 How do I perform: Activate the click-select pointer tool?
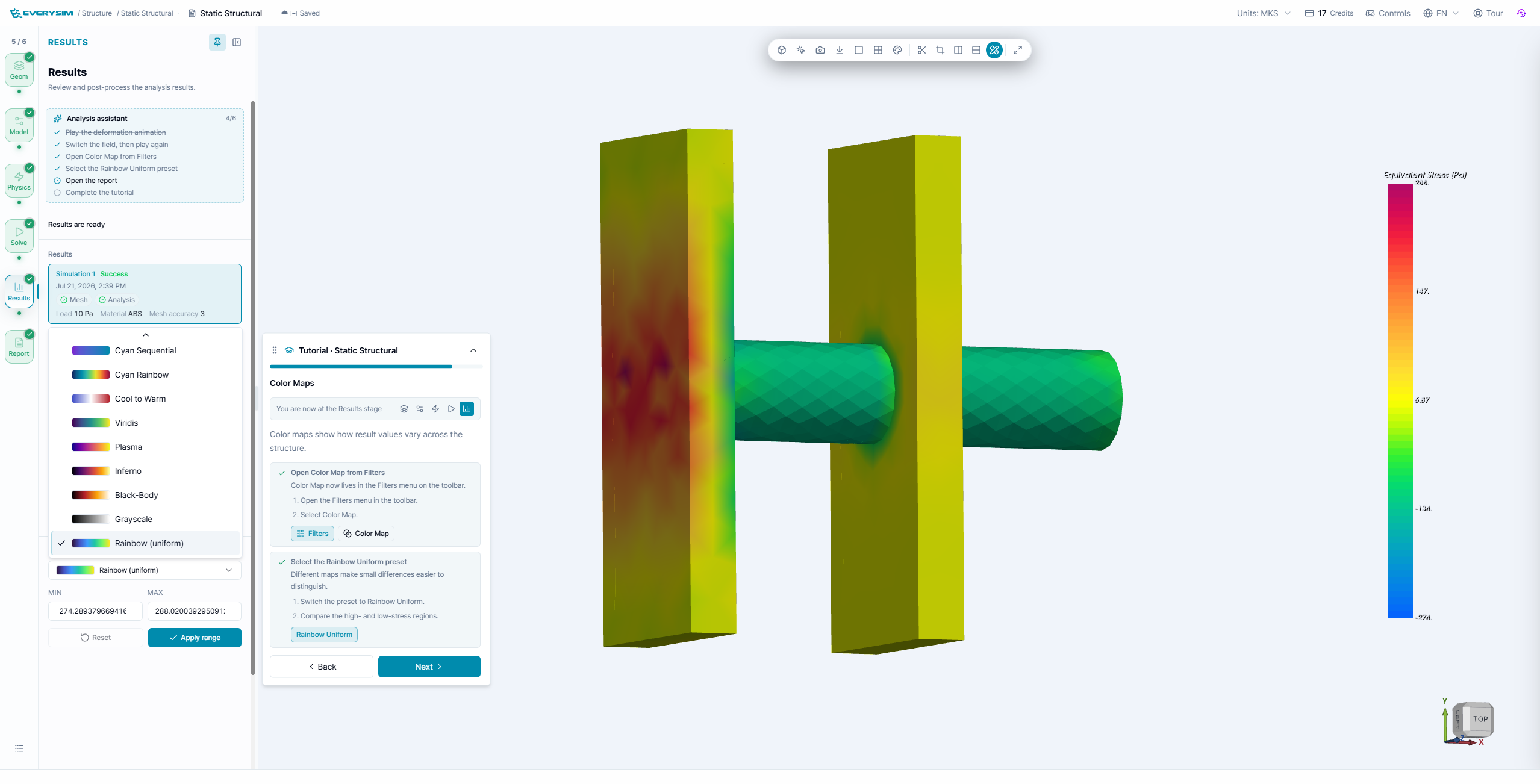[801, 50]
